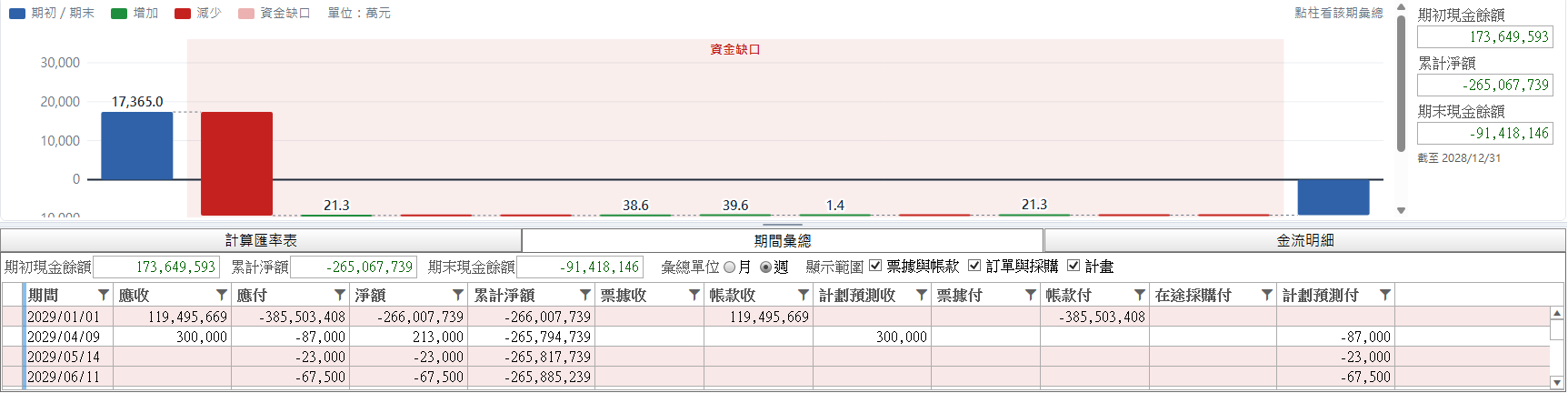Click right panel 期末現金餘額 value -91,418,146

tap(1485, 133)
